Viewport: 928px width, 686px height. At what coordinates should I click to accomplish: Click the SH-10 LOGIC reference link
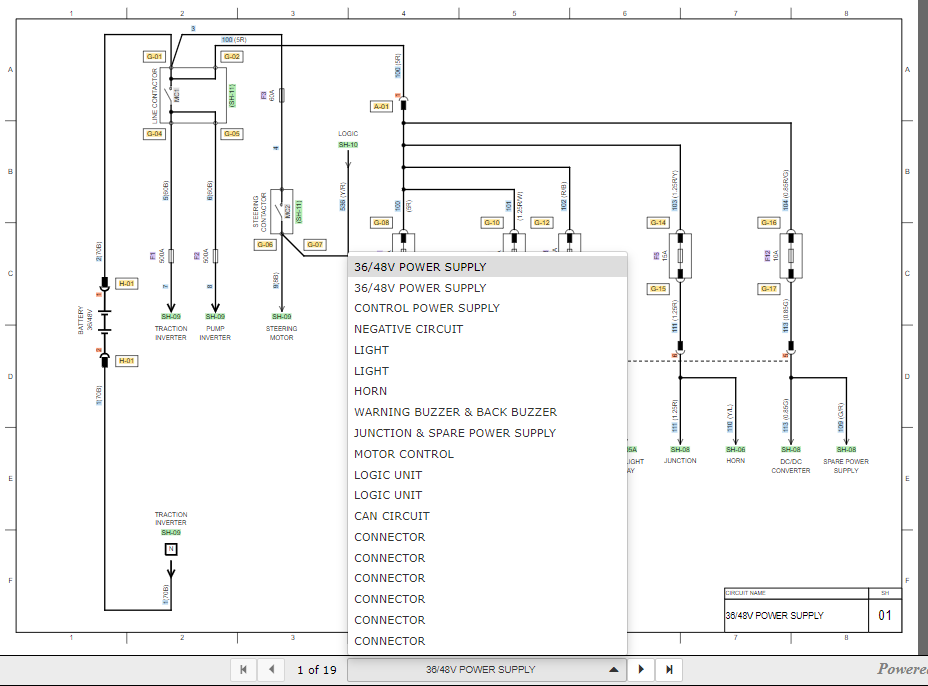pyautogui.click(x=347, y=144)
